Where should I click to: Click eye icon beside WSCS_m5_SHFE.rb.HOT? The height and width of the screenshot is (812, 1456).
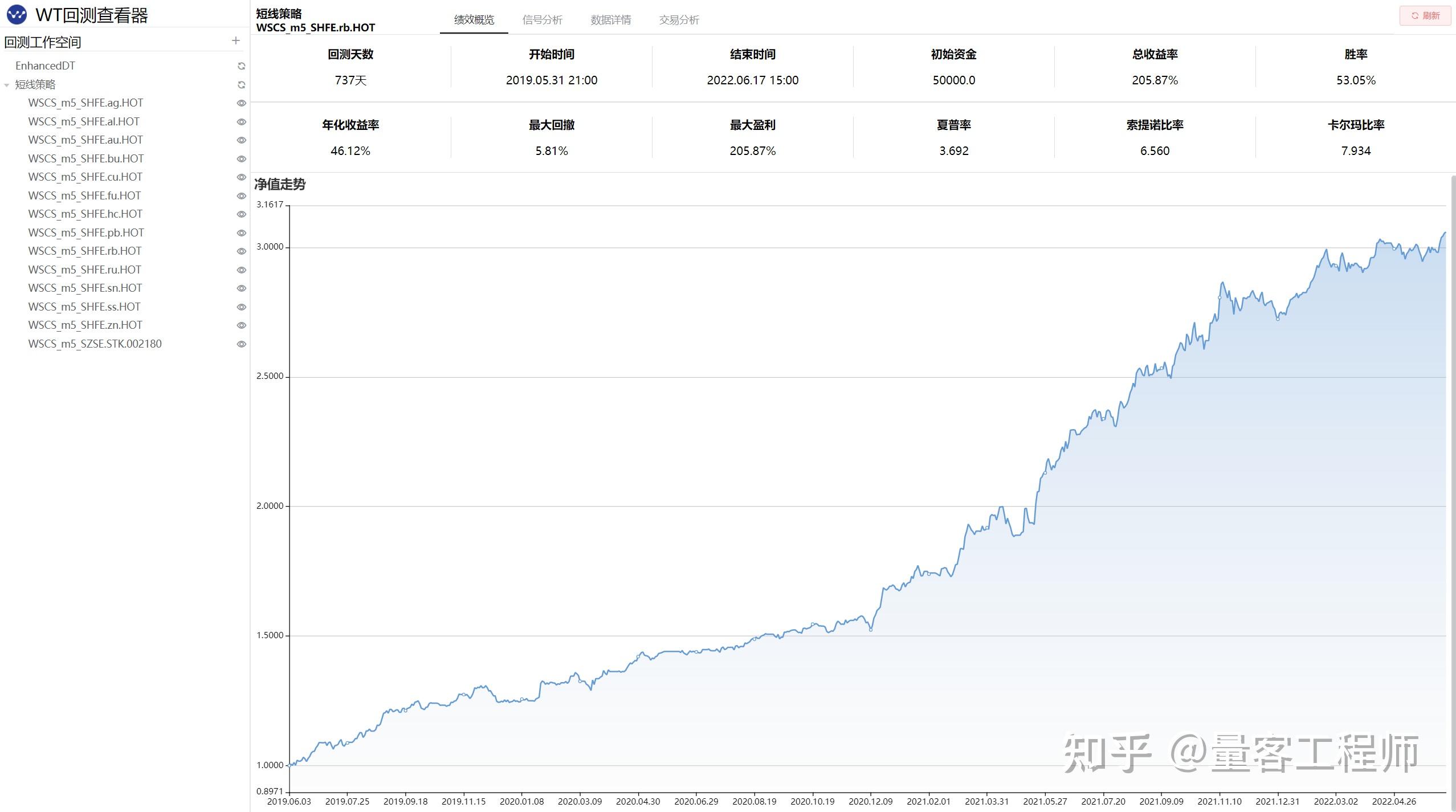[242, 251]
